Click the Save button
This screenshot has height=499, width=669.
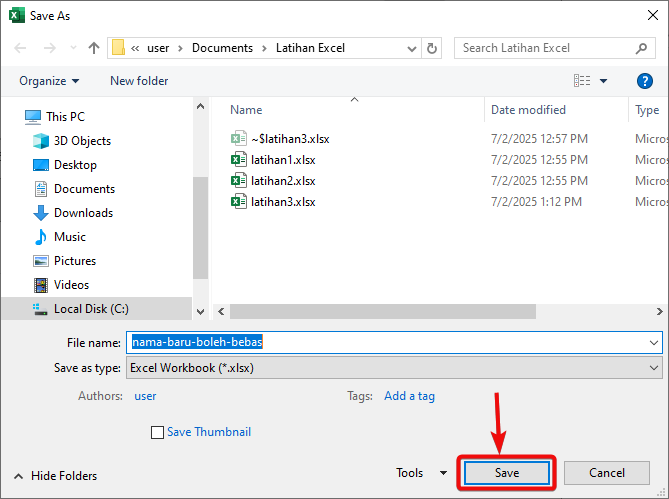point(507,473)
